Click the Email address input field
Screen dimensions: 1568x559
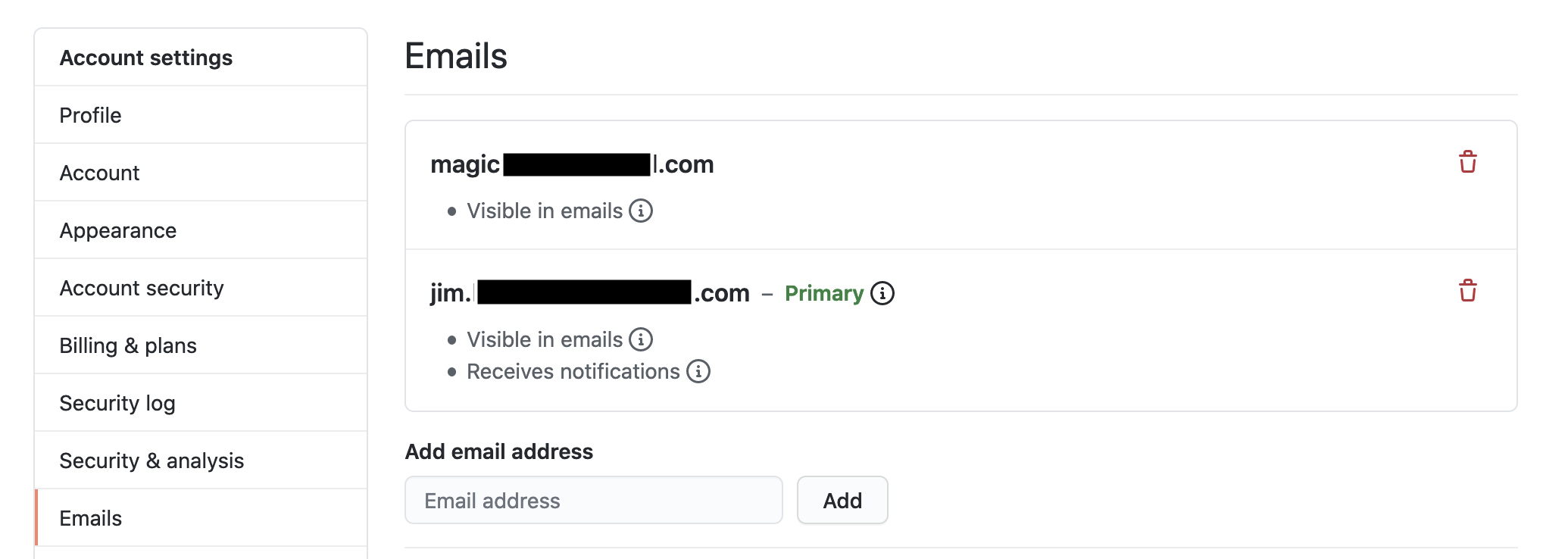(x=594, y=500)
